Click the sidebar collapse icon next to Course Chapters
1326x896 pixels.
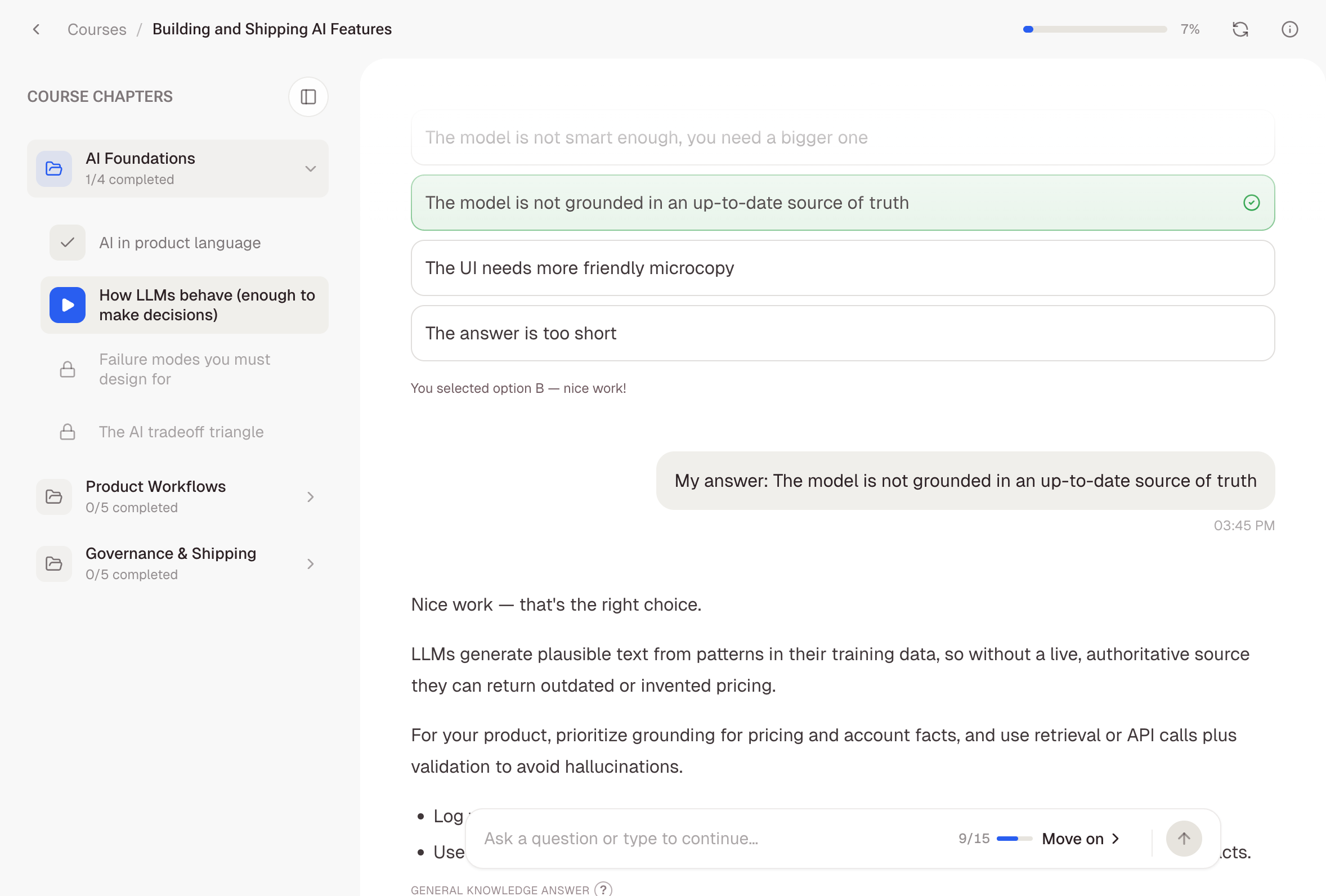(x=308, y=96)
